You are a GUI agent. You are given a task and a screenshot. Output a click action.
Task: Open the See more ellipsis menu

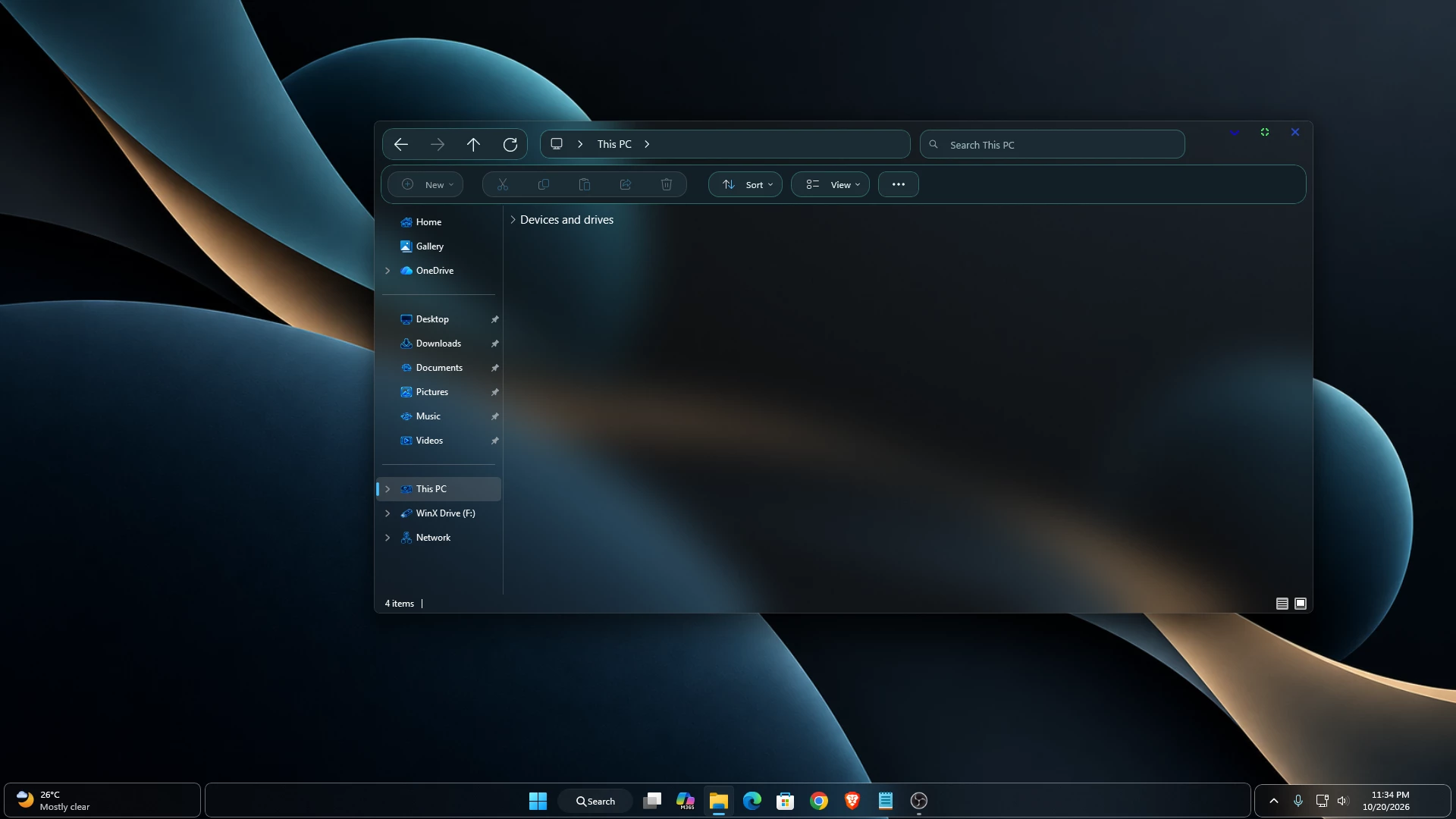coord(899,184)
